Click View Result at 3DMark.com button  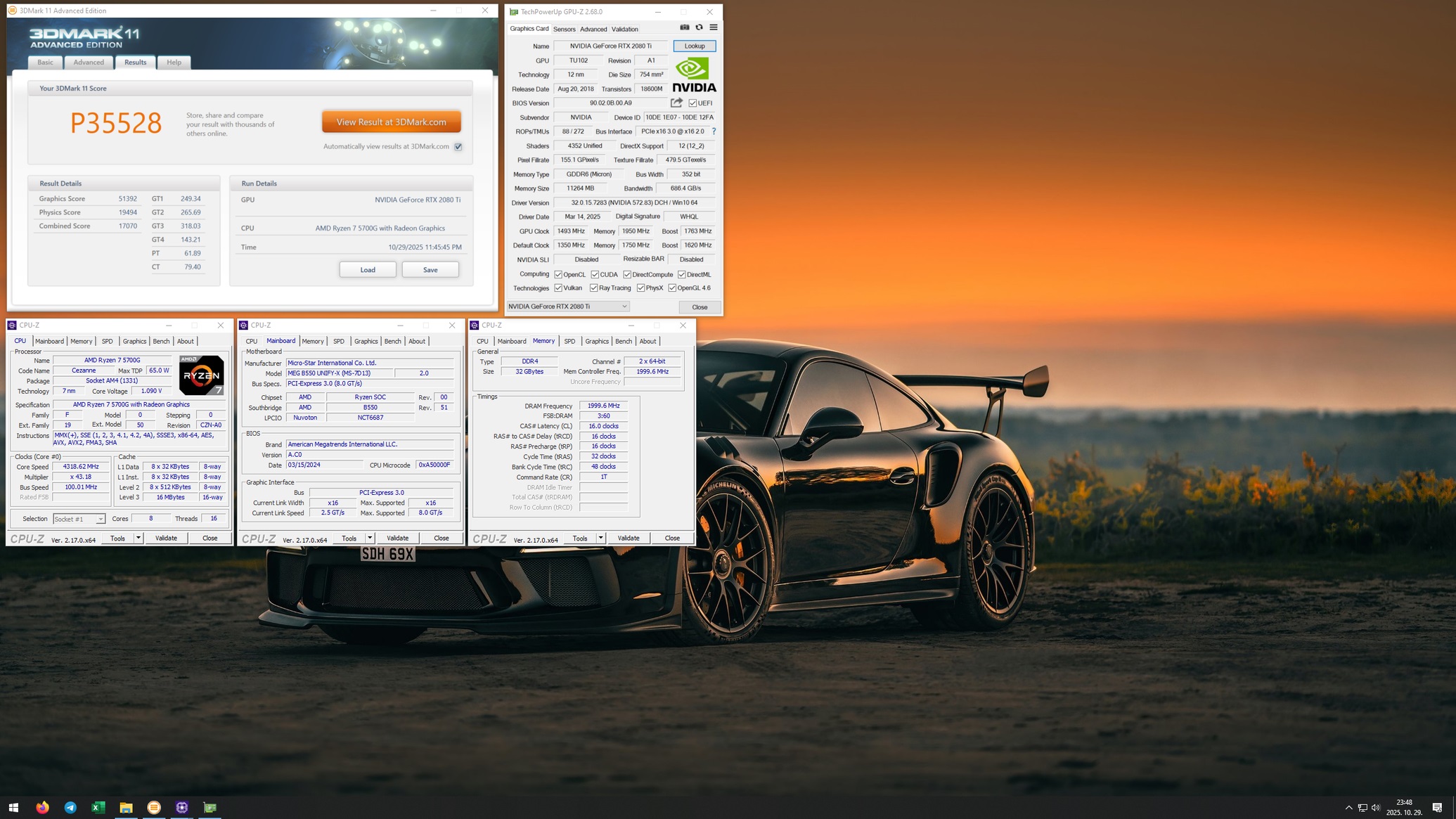coord(391,122)
